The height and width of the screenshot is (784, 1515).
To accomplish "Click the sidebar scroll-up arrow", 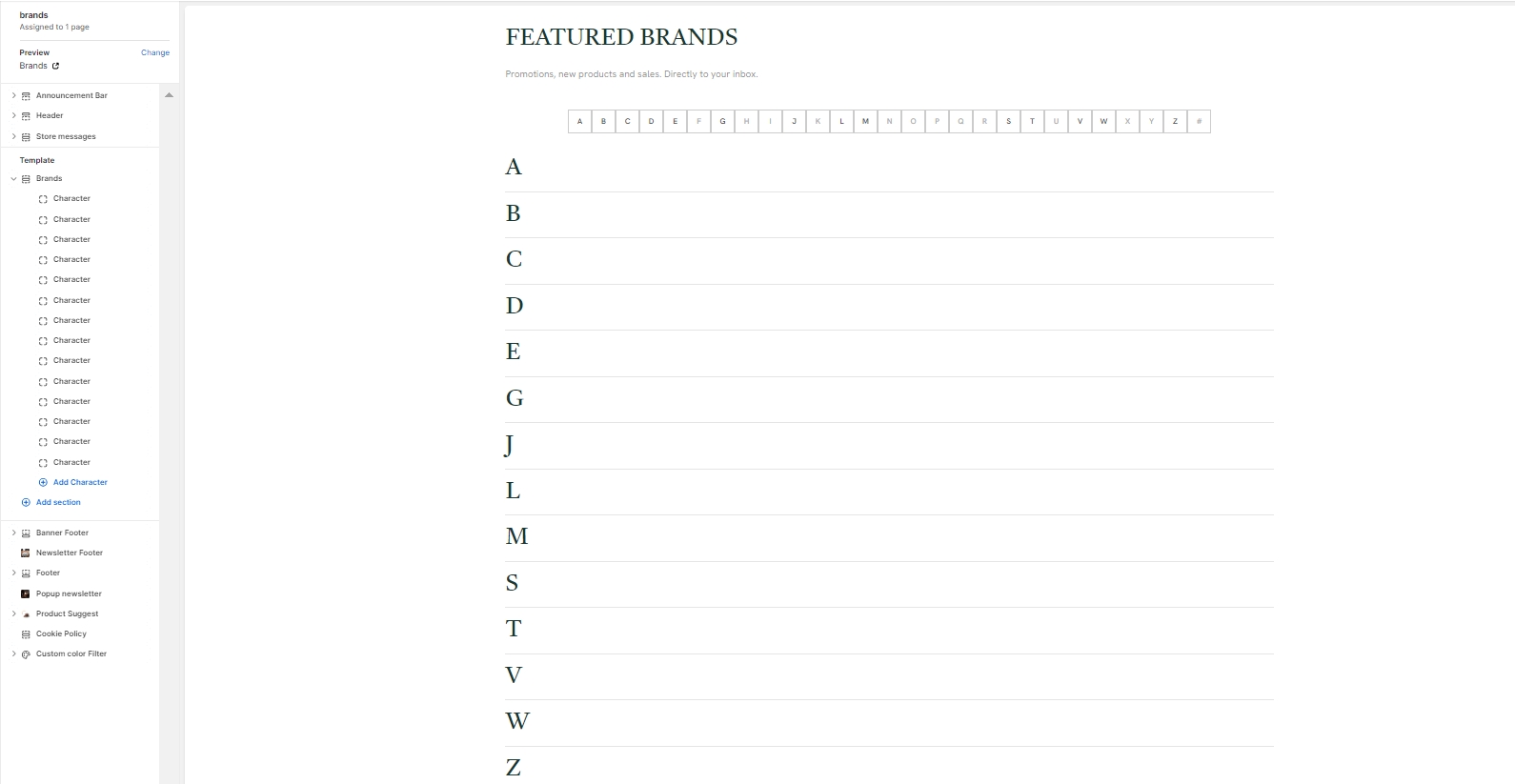I will 169,95.
